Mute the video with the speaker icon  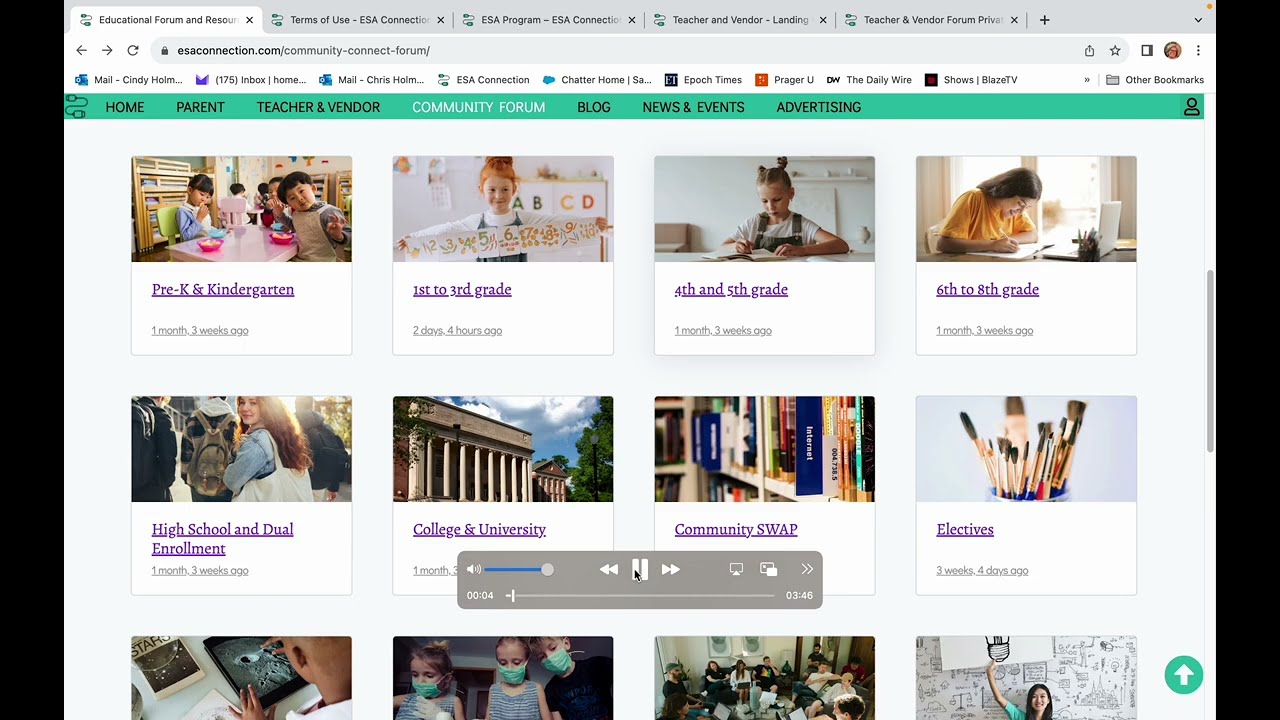click(x=474, y=569)
